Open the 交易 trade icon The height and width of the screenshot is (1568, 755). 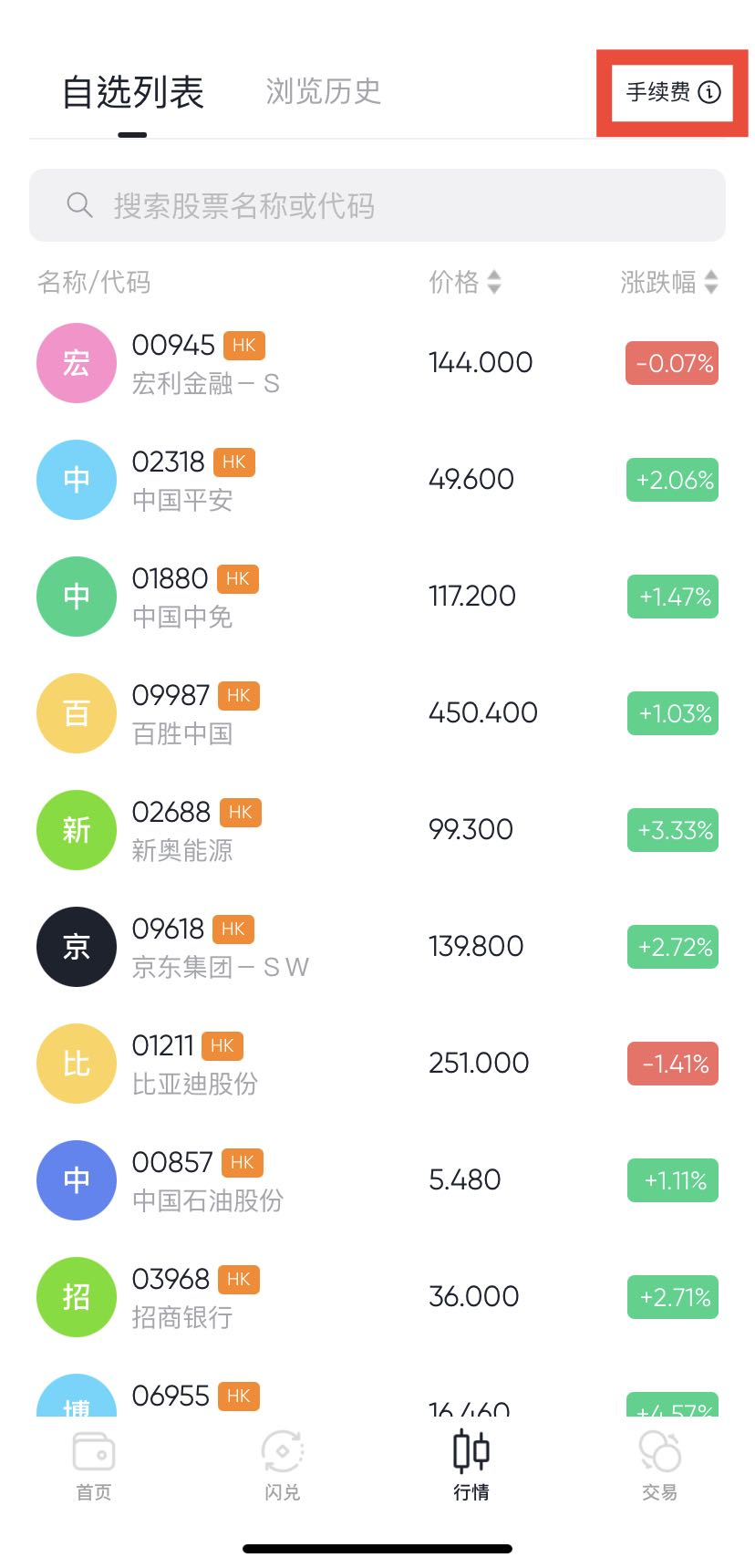[659, 1452]
